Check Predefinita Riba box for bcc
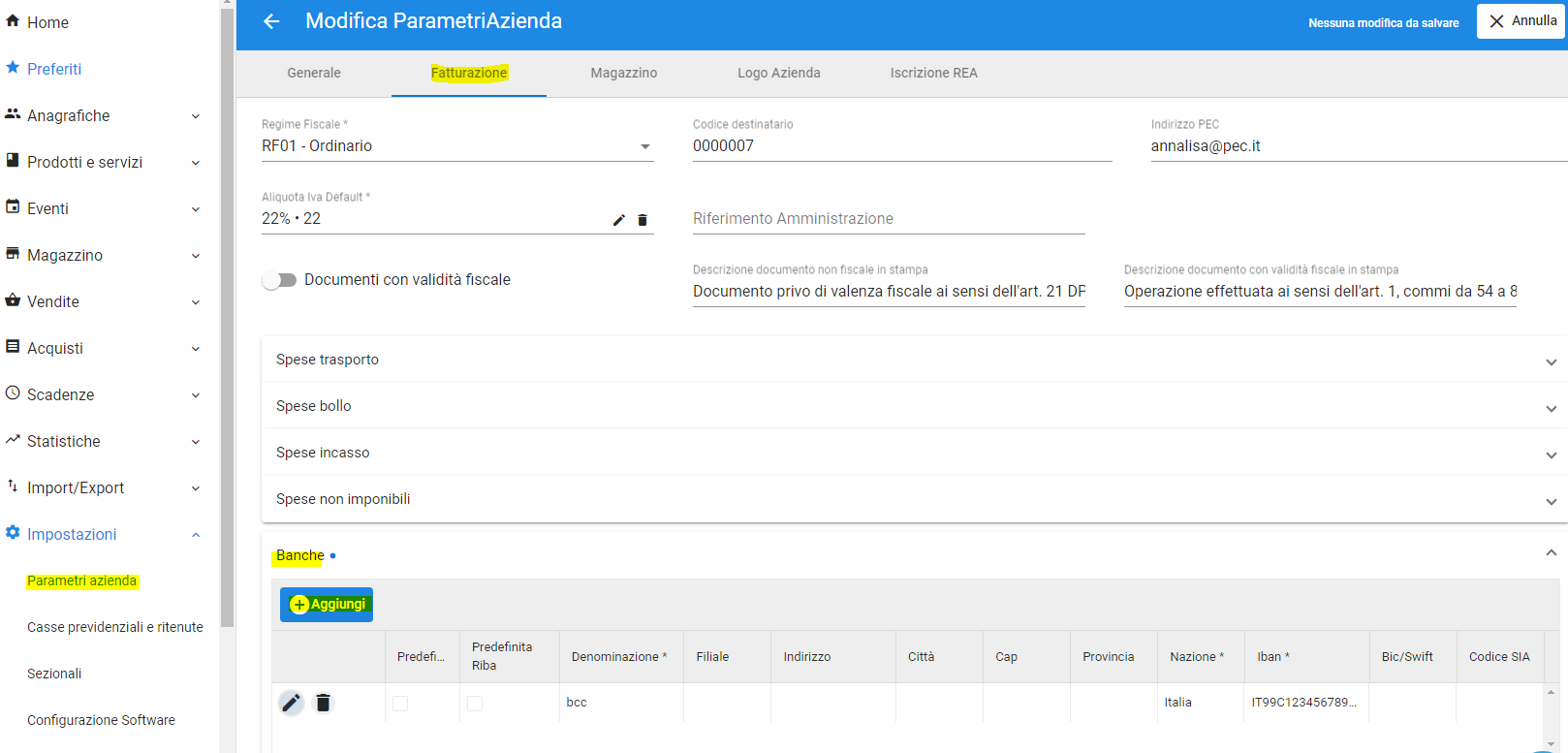Viewport: 1568px width, 753px height. (x=475, y=704)
